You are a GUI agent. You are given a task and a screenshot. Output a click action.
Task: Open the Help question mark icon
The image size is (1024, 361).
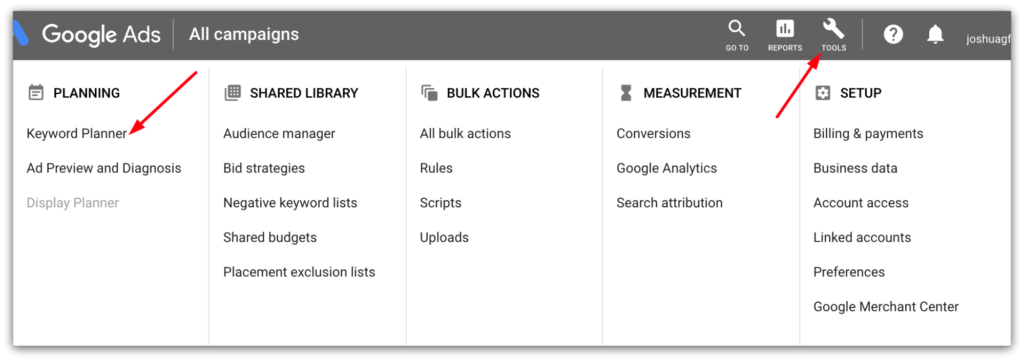[x=893, y=34]
